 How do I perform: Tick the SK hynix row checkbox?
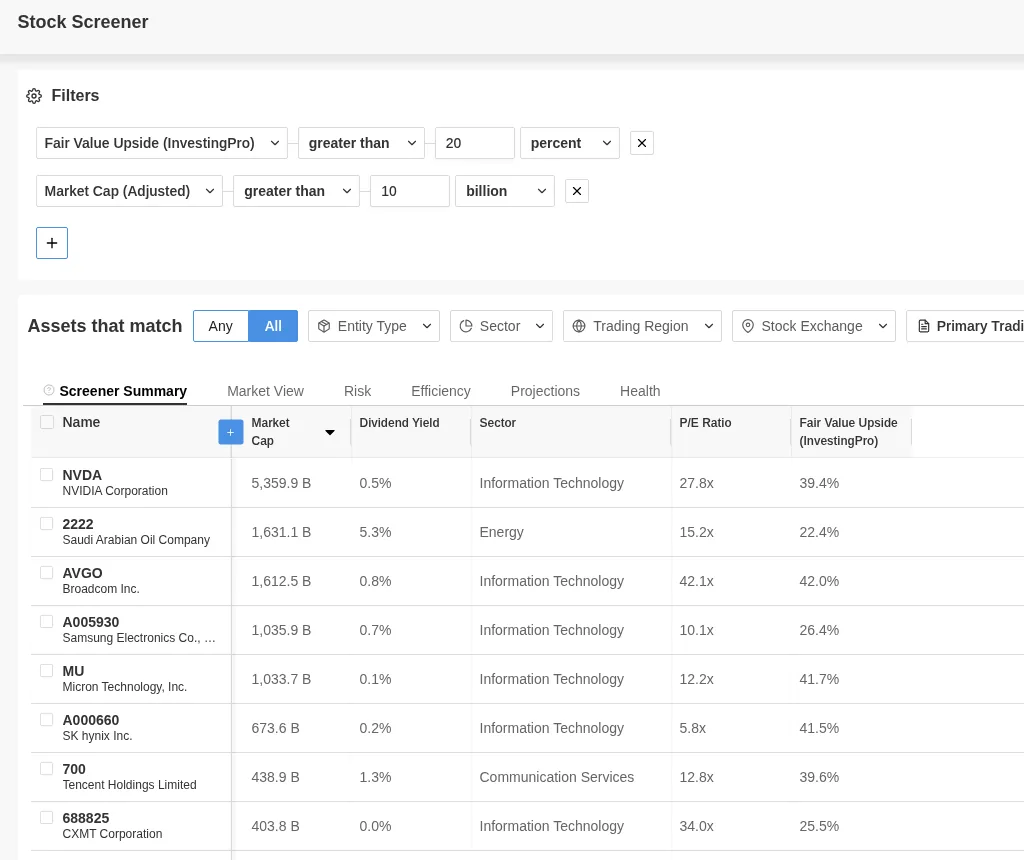[46, 720]
